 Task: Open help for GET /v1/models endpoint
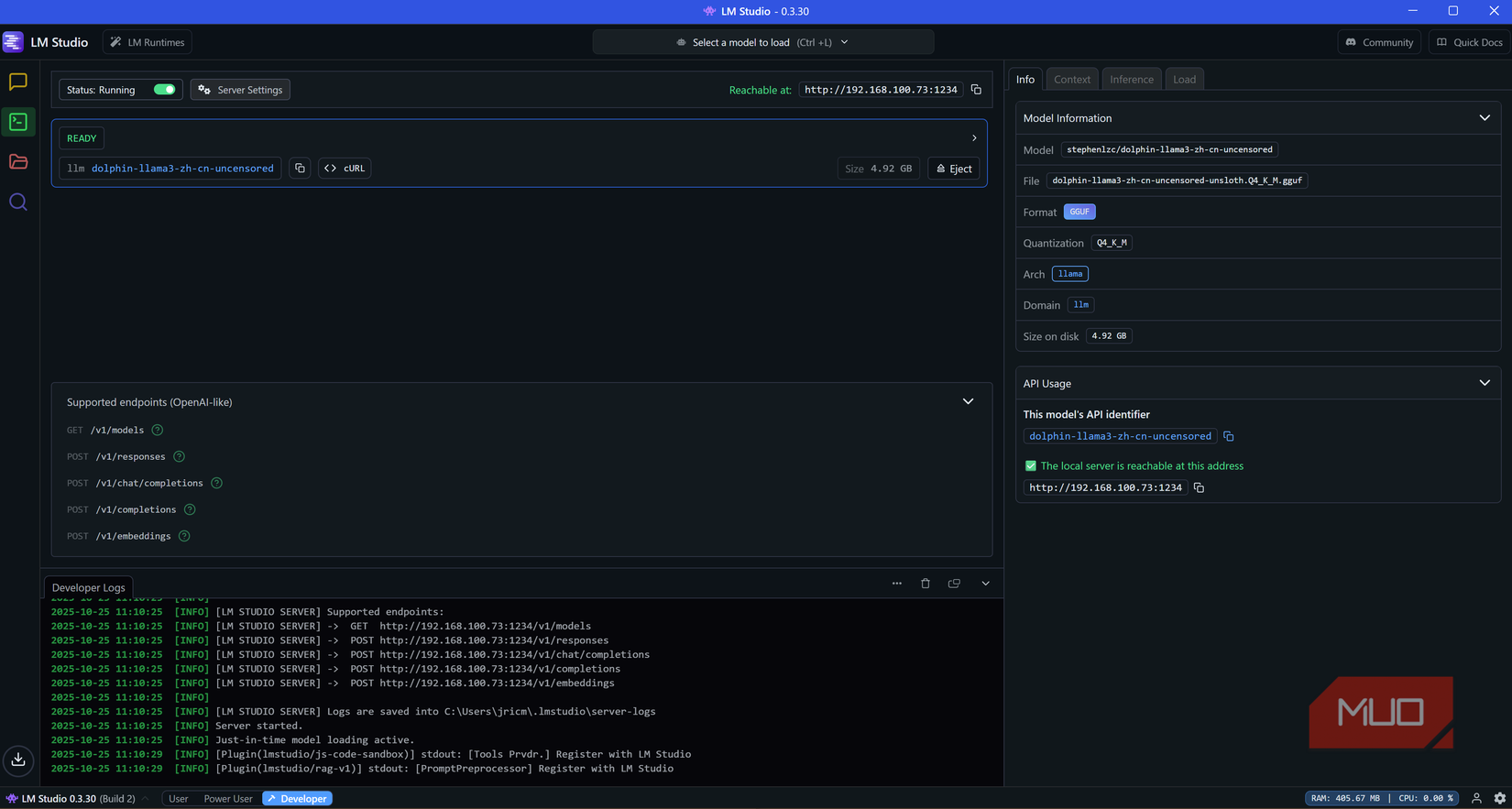tap(158, 430)
